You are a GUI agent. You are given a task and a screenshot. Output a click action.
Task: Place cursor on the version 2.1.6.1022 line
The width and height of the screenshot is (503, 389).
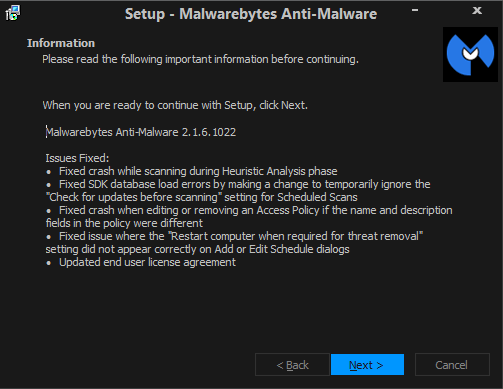click(x=141, y=132)
